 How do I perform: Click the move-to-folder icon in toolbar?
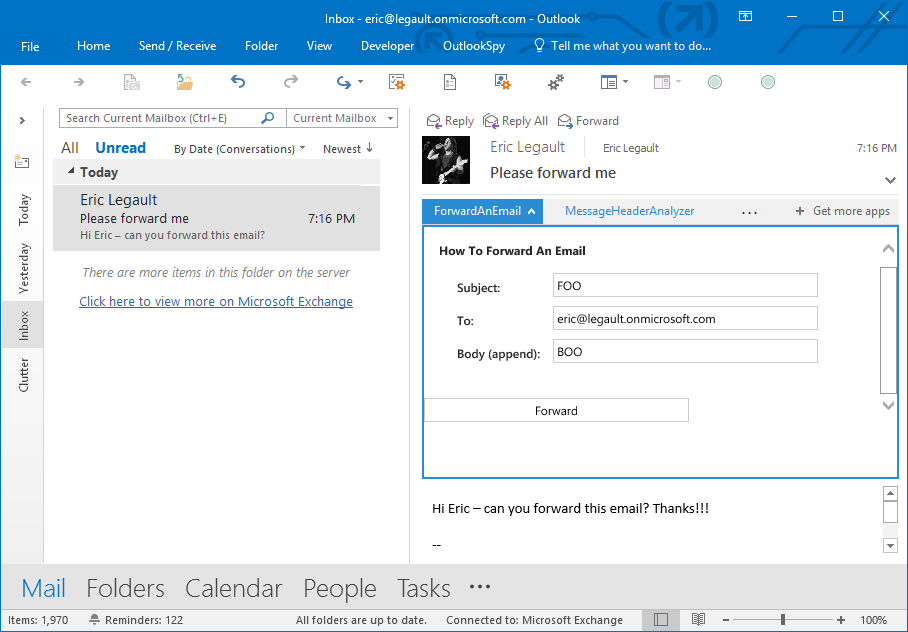tap(185, 82)
